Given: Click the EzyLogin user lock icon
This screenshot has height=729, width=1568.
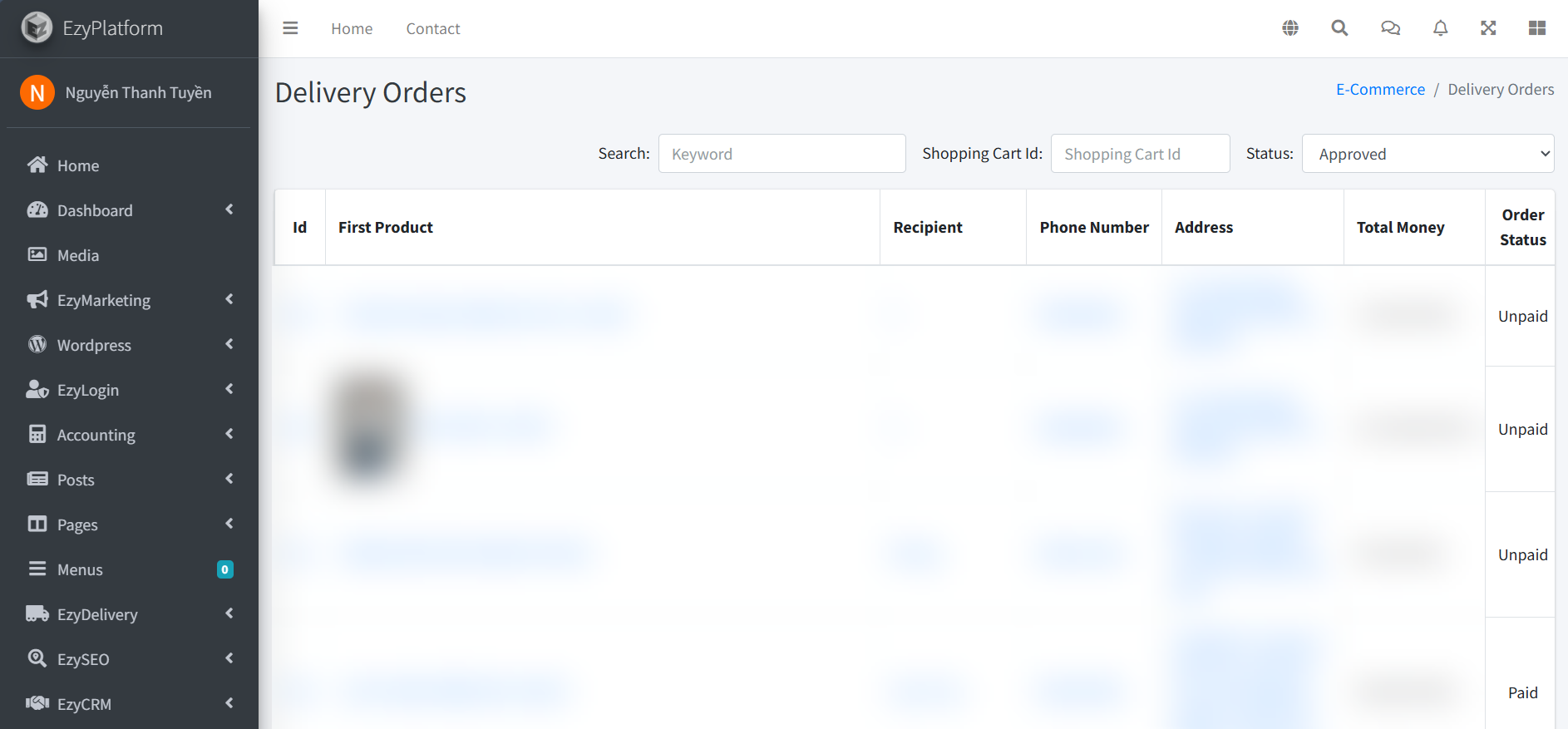Looking at the screenshot, I should coord(37,389).
